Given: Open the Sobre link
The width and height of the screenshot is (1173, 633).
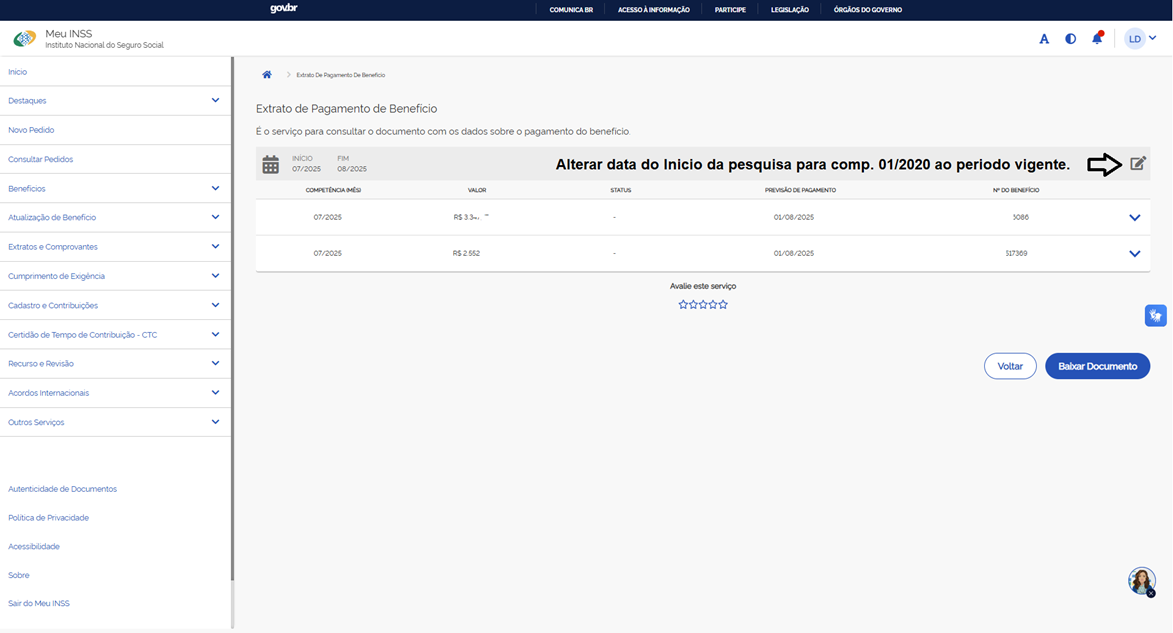Looking at the screenshot, I should [19, 575].
